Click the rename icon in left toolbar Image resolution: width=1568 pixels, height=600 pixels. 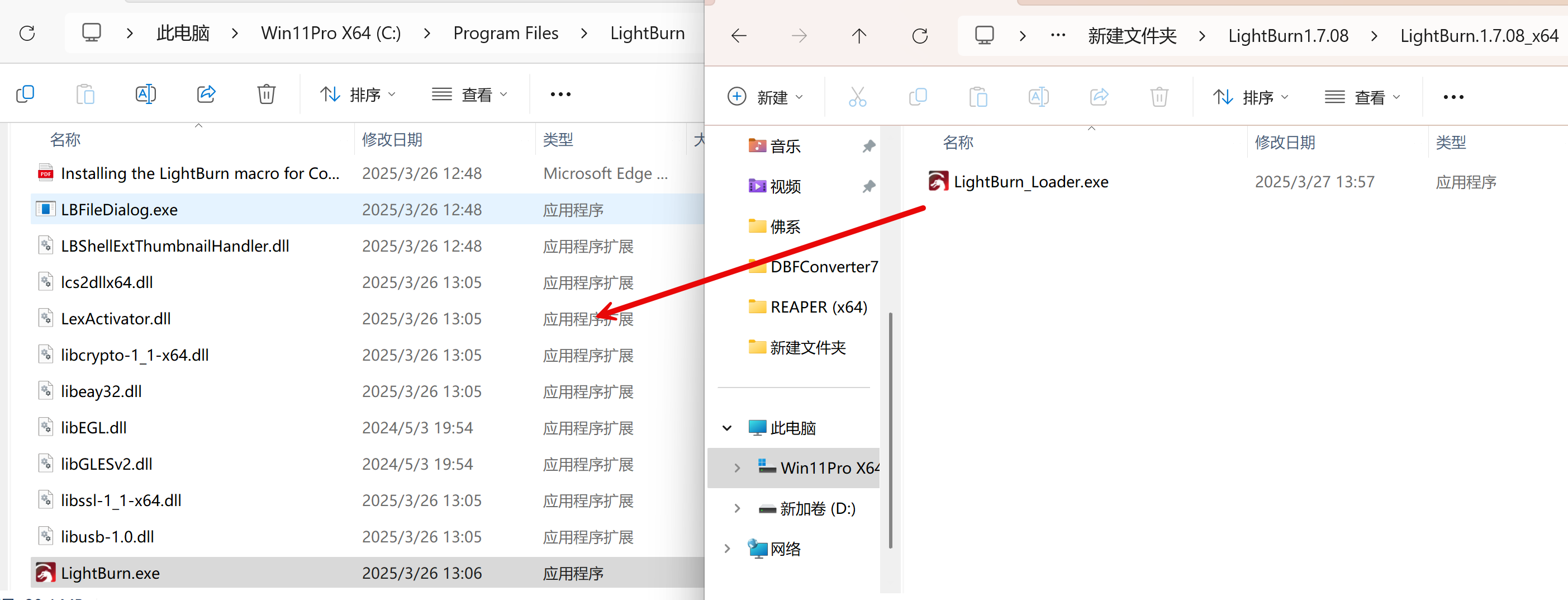pyautogui.click(x=145, y=95)
